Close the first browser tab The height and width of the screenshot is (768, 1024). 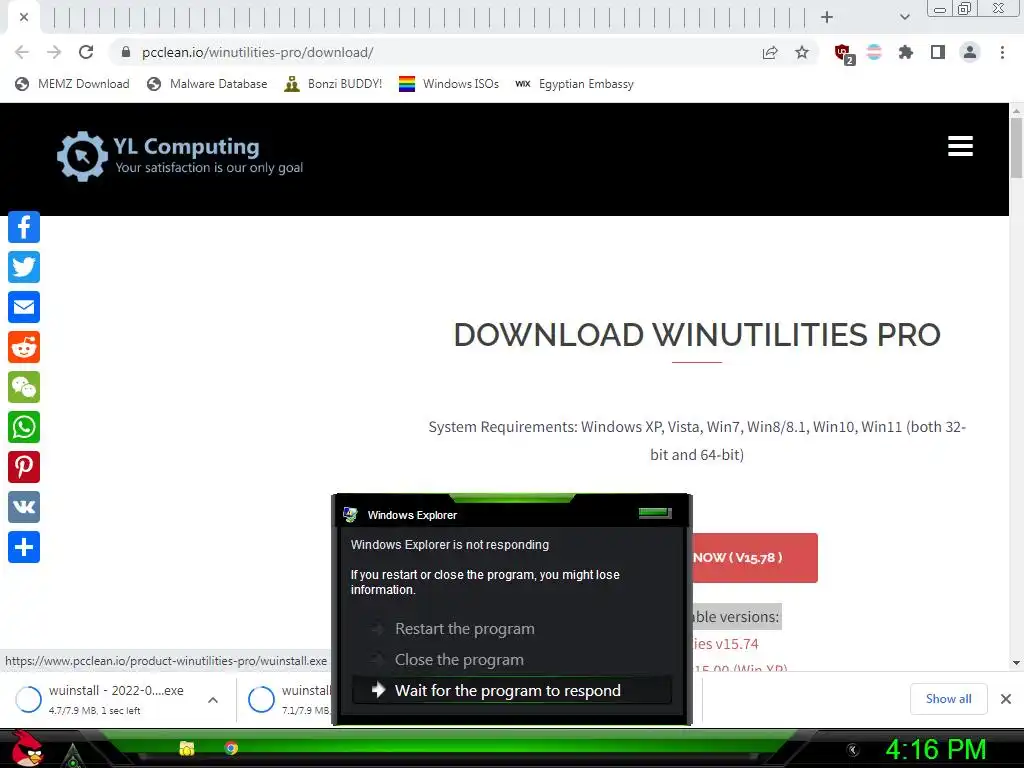(x=24, y=17)
